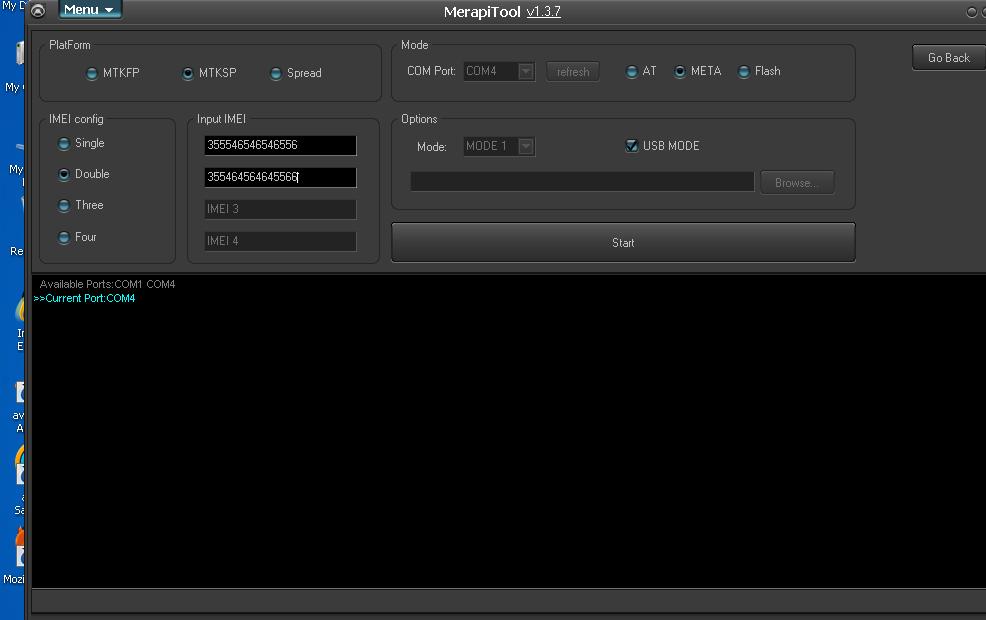Click the Go Back button
The height and width of the screenshot is (620, 986).
click(x=948, y=58)
